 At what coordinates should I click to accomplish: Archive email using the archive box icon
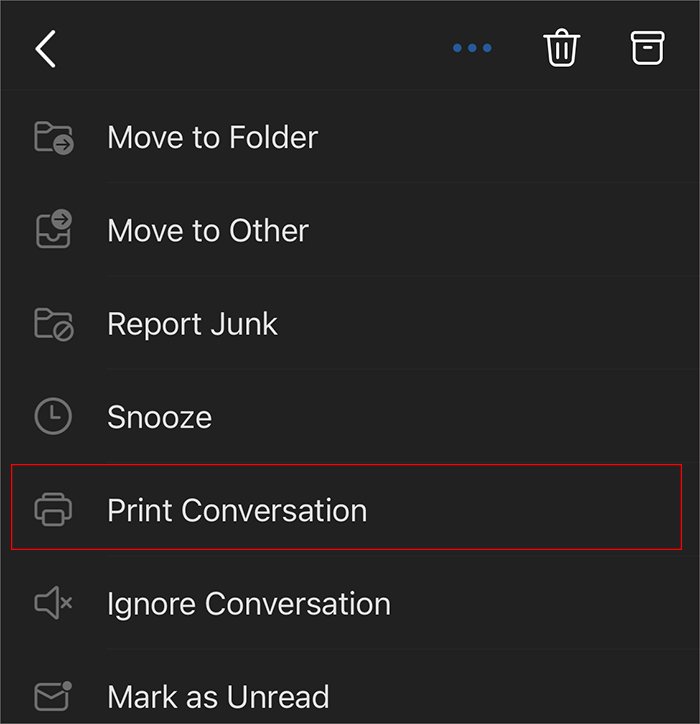[x=647, y=48]
